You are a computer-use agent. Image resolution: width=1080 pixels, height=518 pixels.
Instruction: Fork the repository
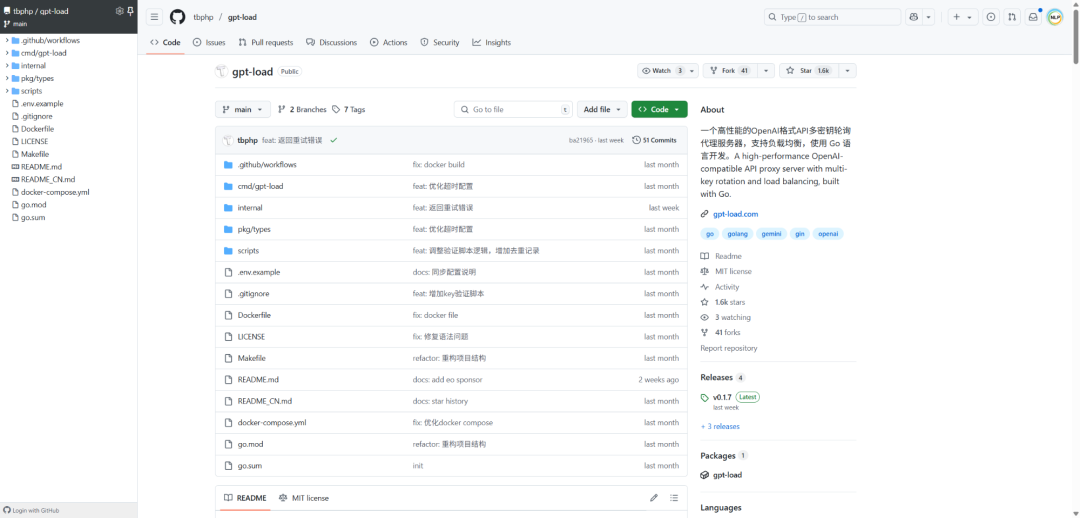click(x=730, y=71)
